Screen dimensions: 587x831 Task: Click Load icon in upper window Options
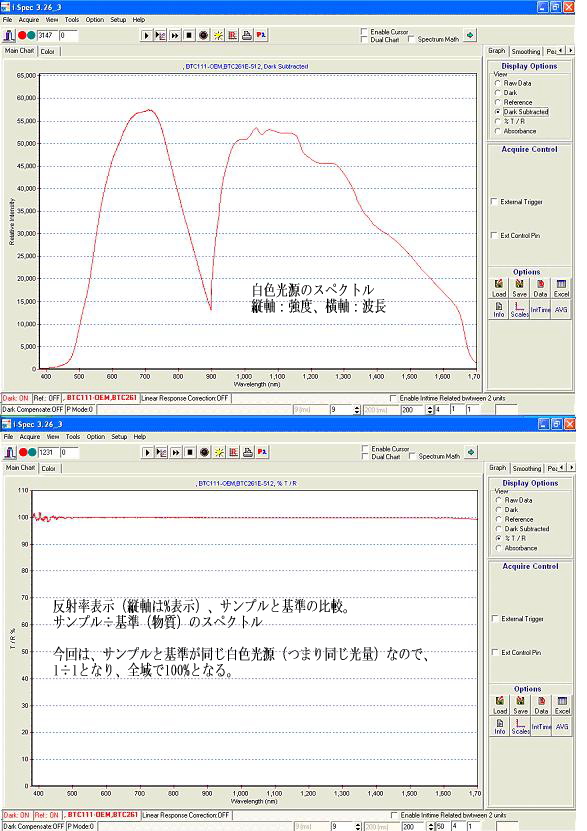point(499,288)
